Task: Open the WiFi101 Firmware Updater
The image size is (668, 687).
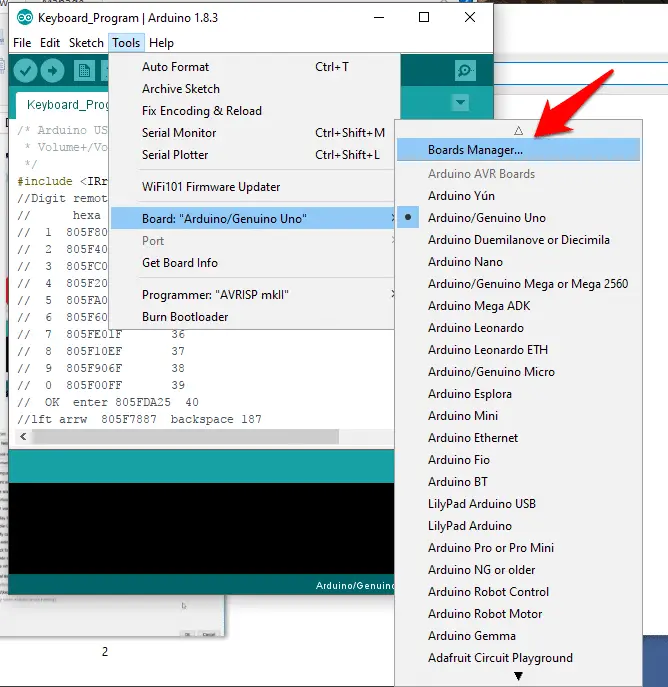Action: coord(211,187)
